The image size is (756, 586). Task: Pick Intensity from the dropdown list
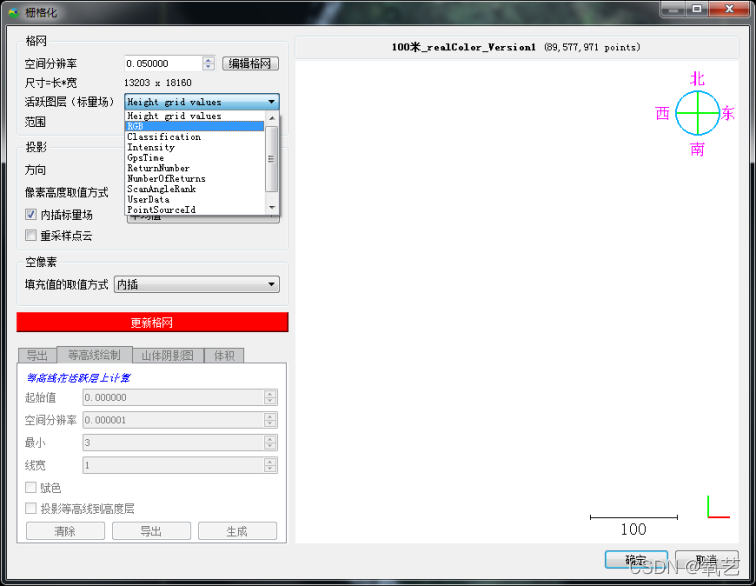[194, 147]
